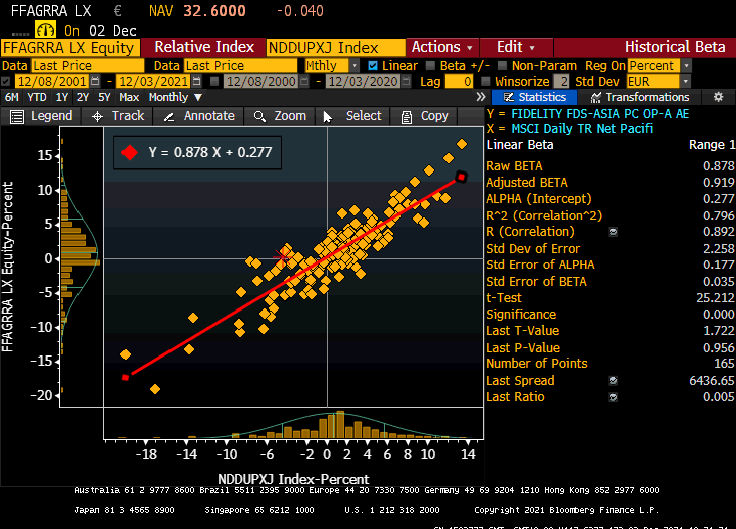Click the Transformations chart icon
The width and height of the screenshot is (736, 529).
[596, 97]
